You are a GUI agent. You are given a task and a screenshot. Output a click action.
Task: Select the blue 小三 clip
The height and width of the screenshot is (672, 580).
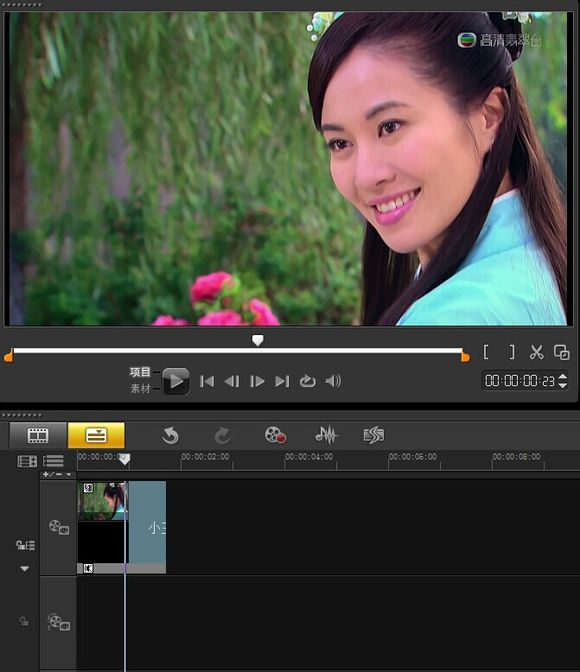(x=147, y=522)
